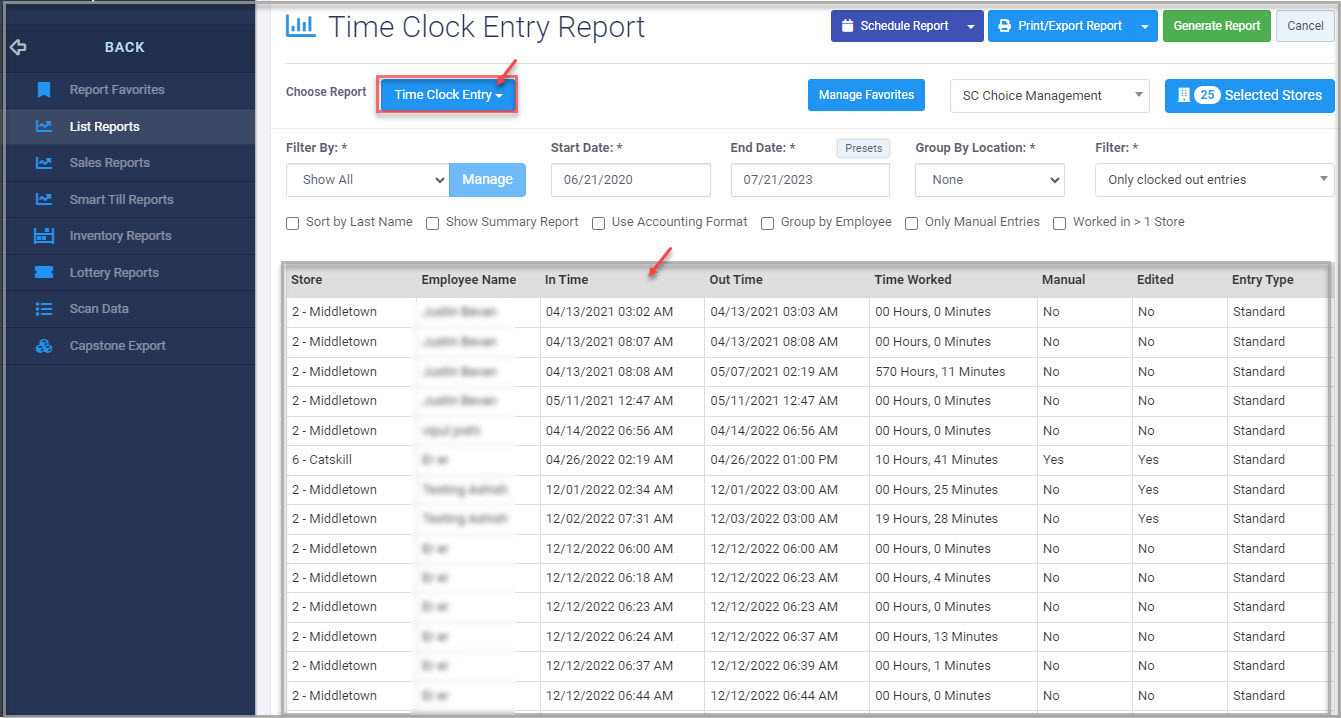Select the Lottery Reports icon
Viewport: 1341px width, 718px height.
coord(43,272)
